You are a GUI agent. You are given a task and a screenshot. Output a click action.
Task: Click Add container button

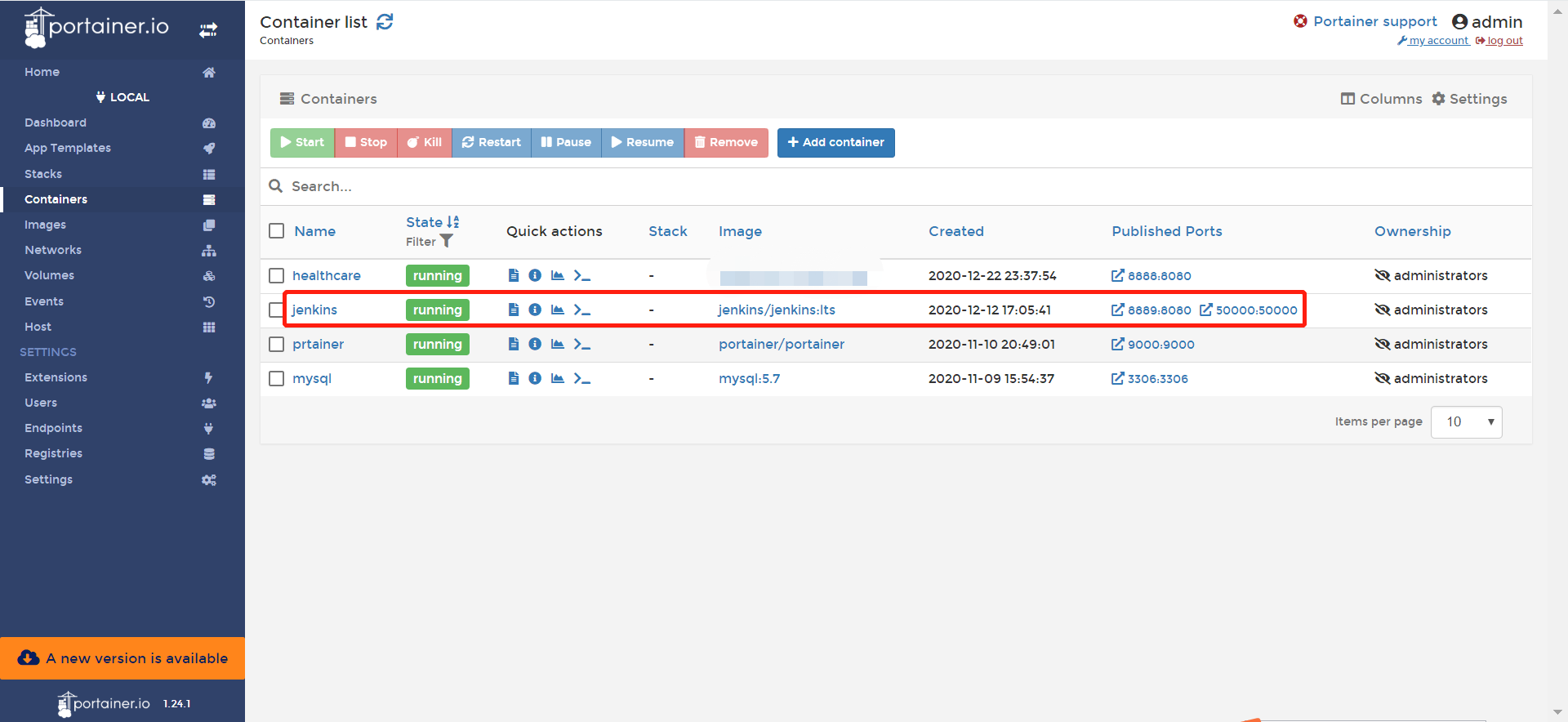835,142
